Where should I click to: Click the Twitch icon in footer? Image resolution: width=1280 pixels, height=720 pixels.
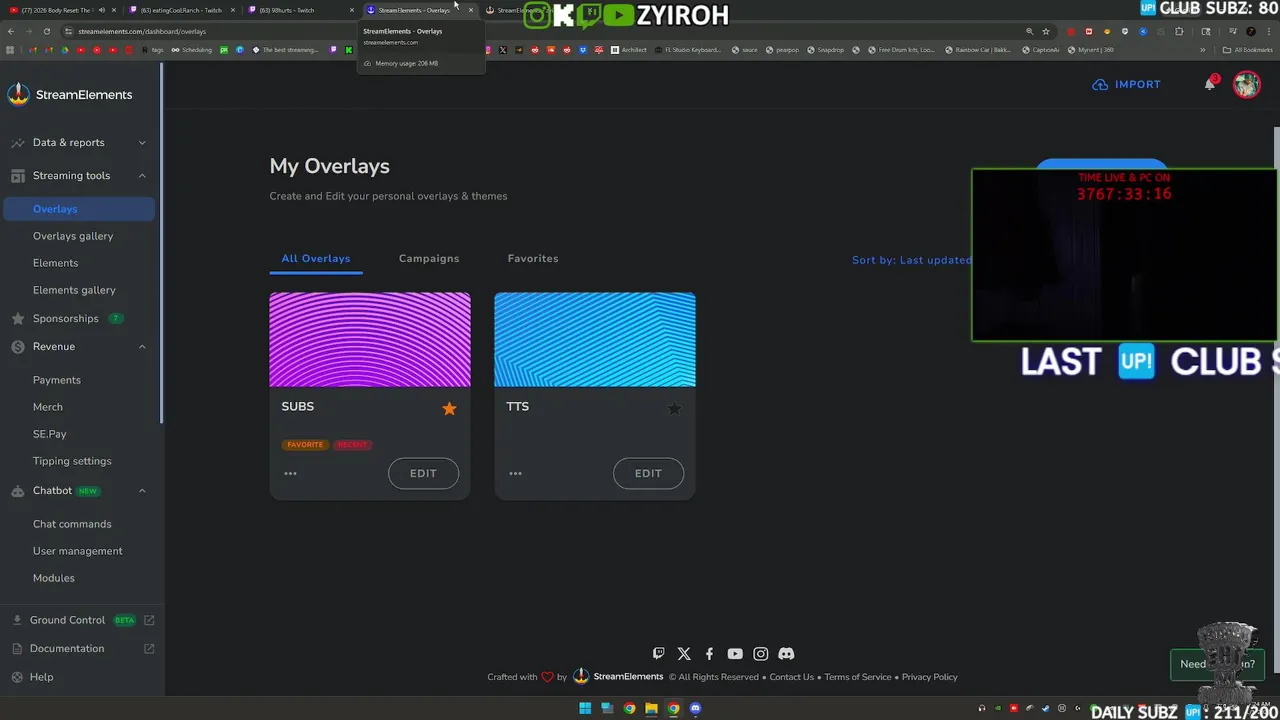point(658,653)
